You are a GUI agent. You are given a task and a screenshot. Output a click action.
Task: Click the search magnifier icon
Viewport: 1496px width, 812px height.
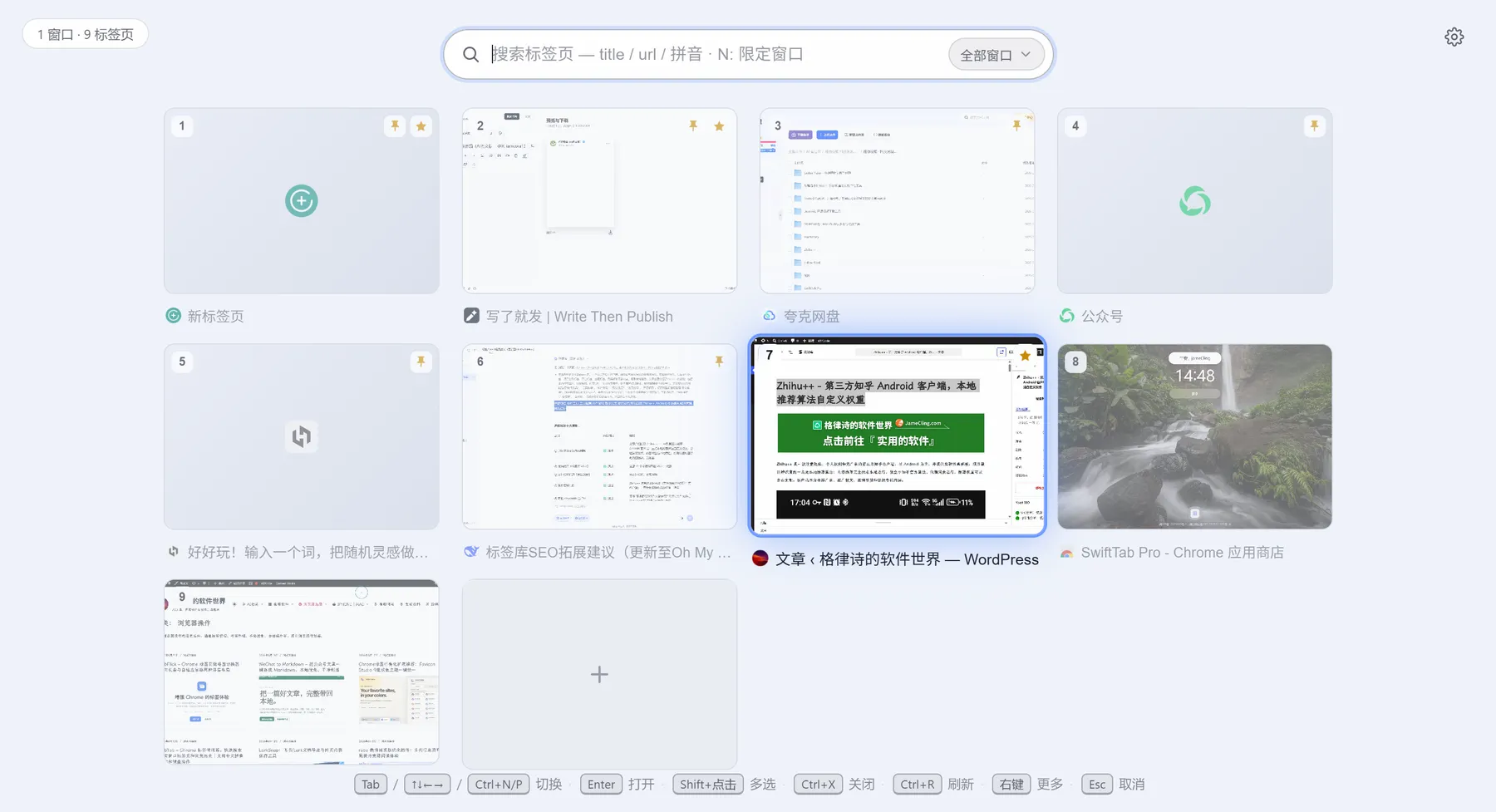[x=470, y=55]
